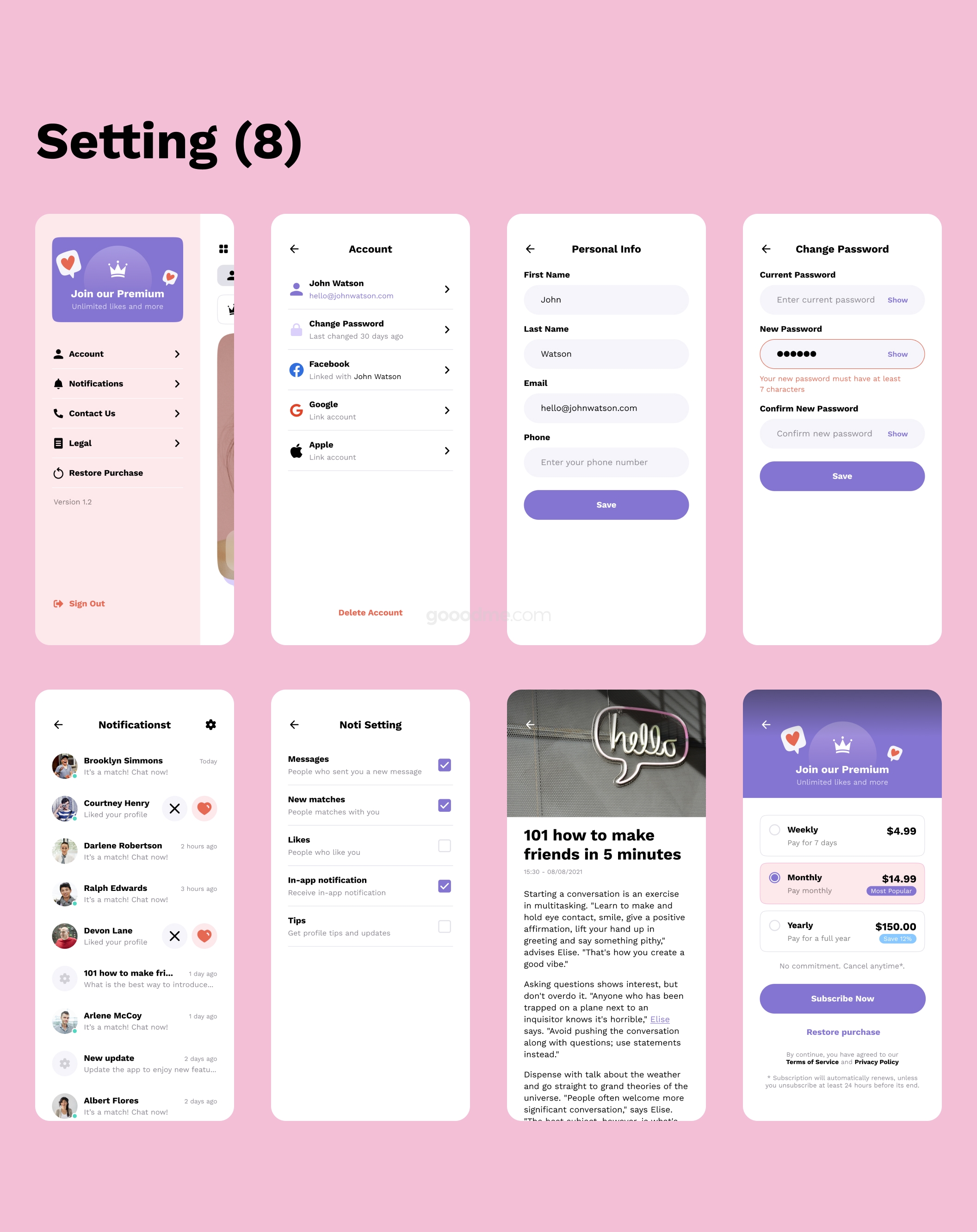
Task: Open Account settings menu
Action: [x=117, y=354]
